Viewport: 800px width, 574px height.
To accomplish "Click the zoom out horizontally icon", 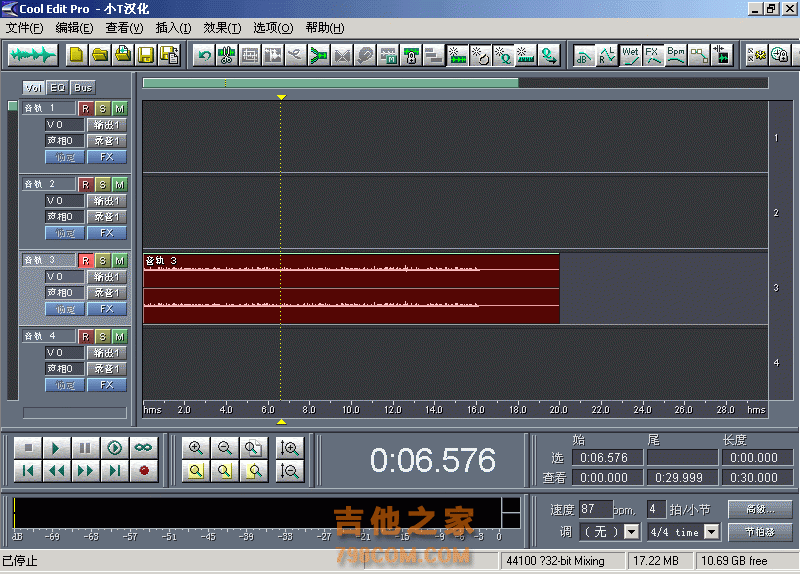I will click(224, 448).
